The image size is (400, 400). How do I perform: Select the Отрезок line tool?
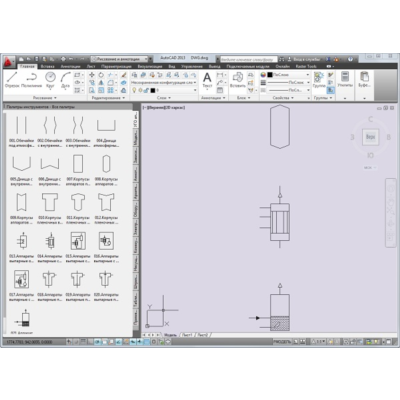pyautogui.click(x=12, y=79)
